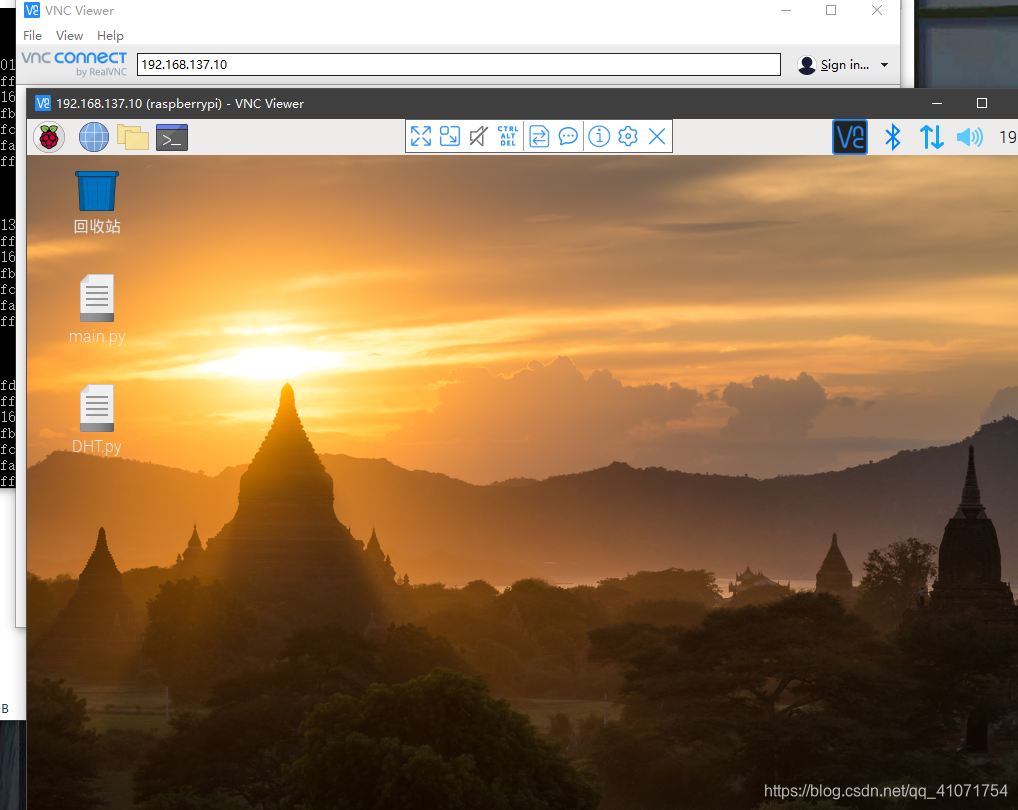The image size is (1018, 810).
Task: Select the DHT.py file on desktop
Action: pyautogui.click(x=97, y=419)
